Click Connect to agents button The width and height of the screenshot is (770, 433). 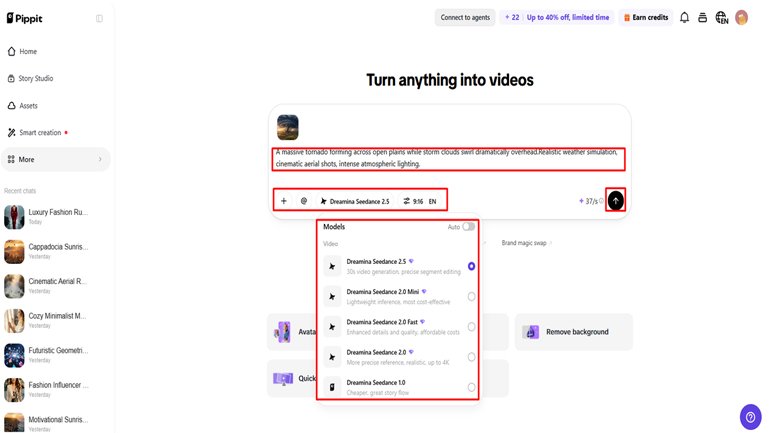pyautogui.click(x=465, y=18)
